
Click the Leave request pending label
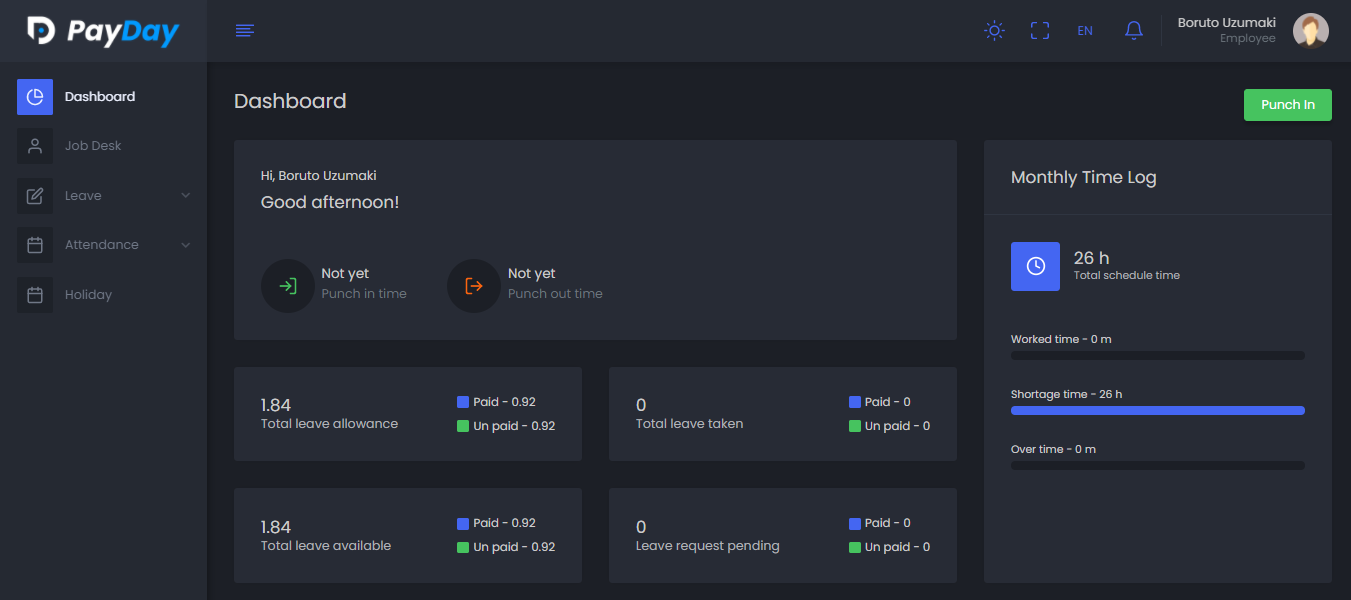pyautogui.click(x=708, y=546)
